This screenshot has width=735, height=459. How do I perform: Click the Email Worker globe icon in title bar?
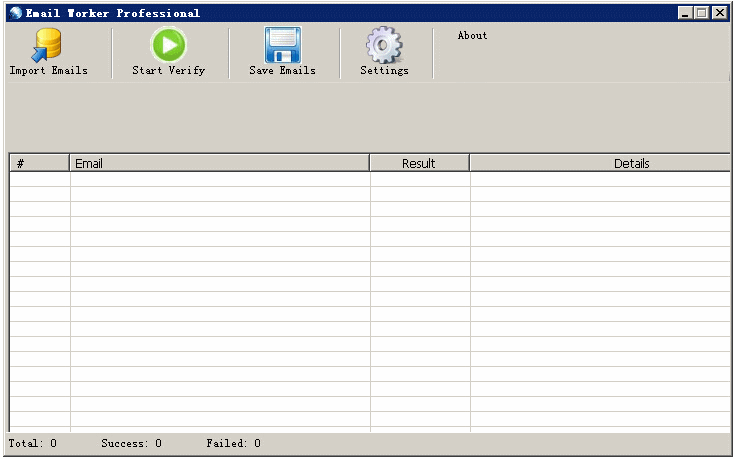[15, 13]
